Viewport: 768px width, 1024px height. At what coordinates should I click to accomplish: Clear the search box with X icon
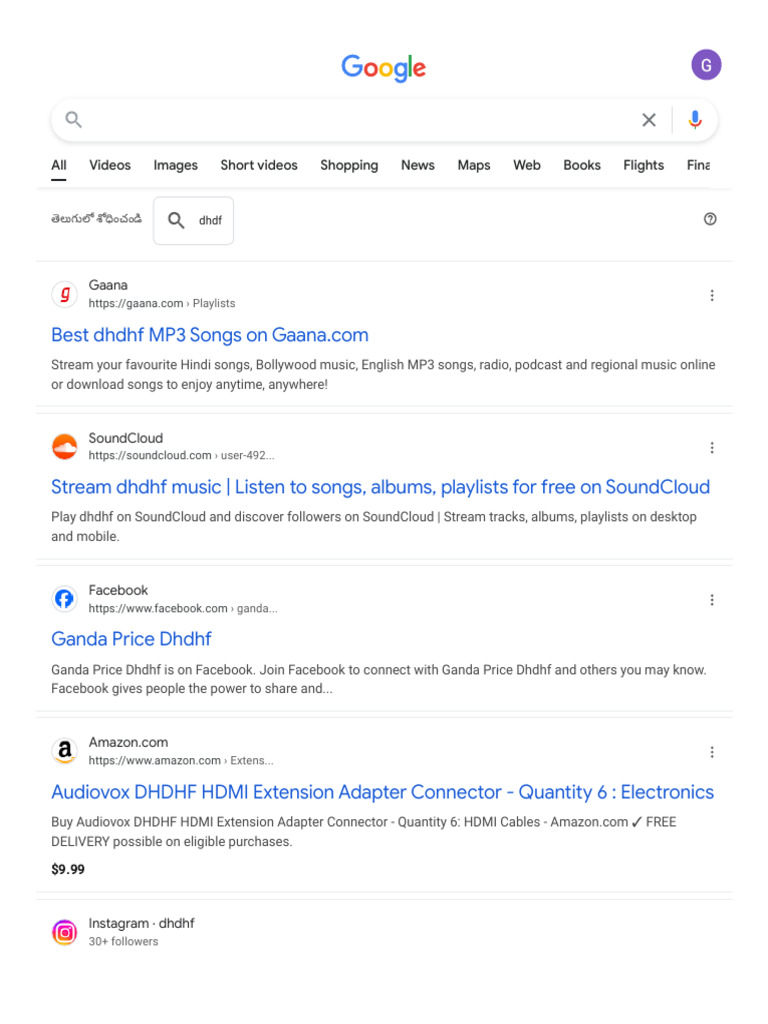pos(649,120)
